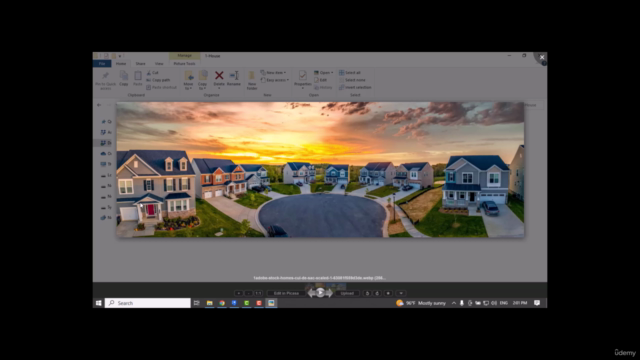Open the Windows notification center
The height and width of the screenshot is (360, 640).
537,303
